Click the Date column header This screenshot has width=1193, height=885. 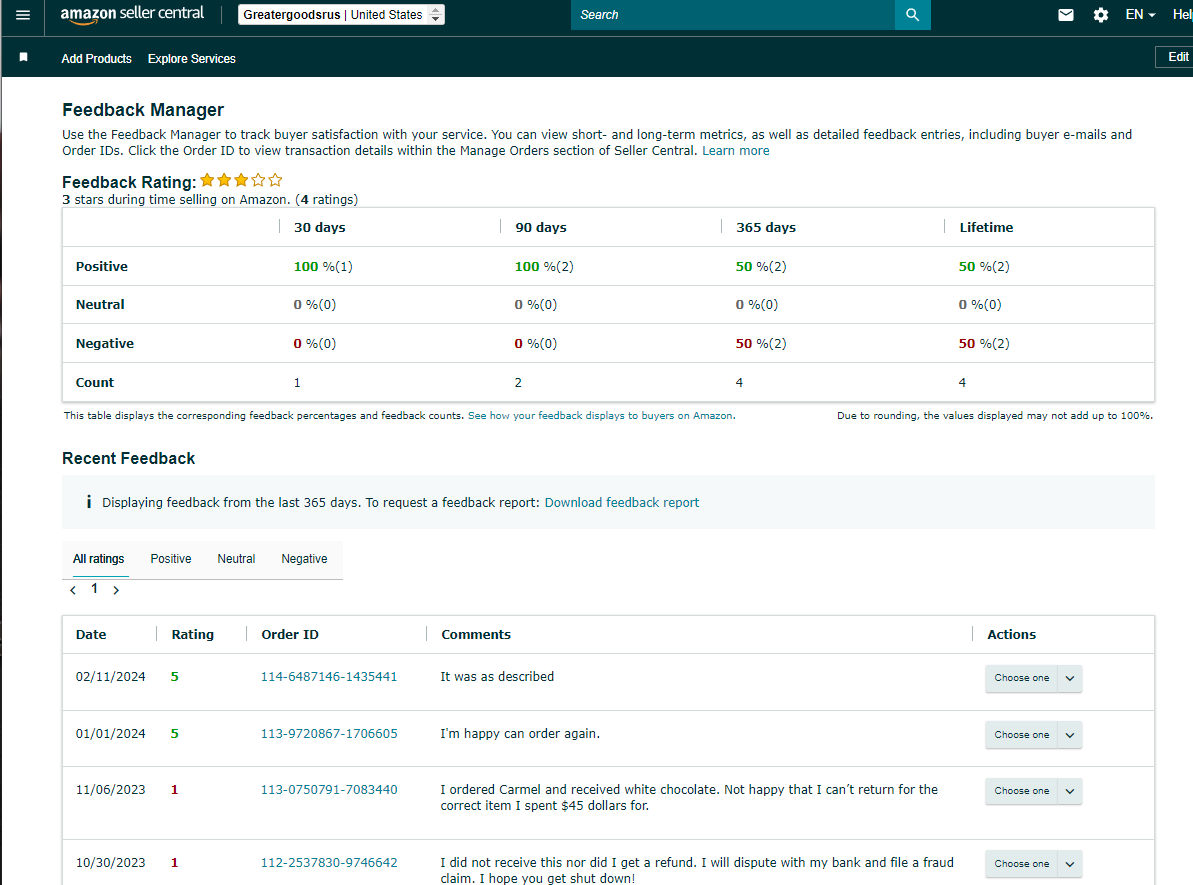pos(91,635)
